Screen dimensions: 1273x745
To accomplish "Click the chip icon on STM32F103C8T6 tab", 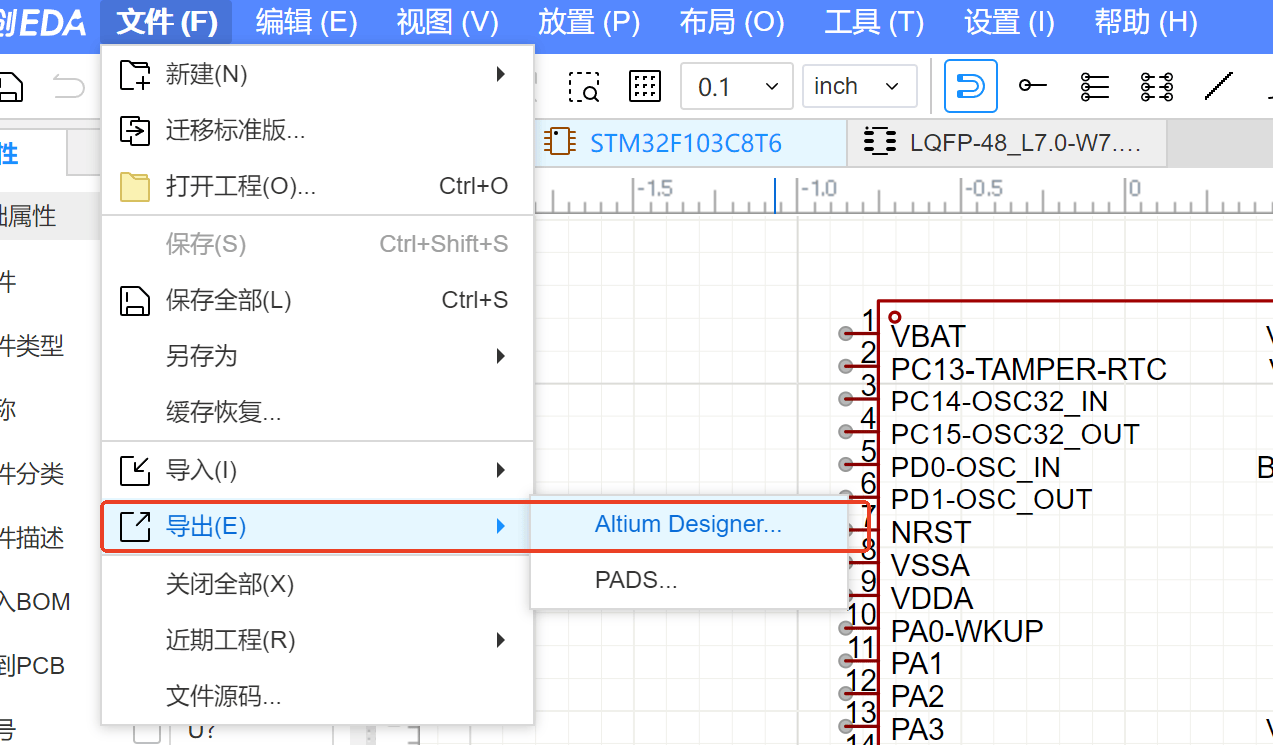I will click(x=560, y=142).
